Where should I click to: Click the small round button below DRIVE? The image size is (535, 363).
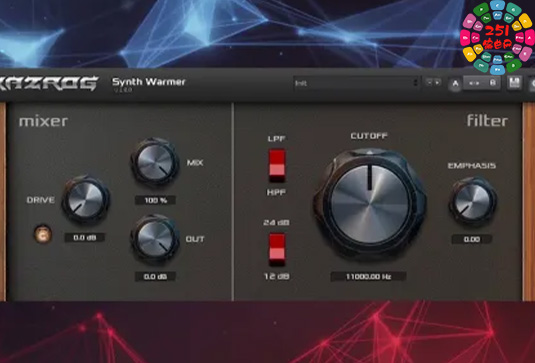[x=43, y=234]
